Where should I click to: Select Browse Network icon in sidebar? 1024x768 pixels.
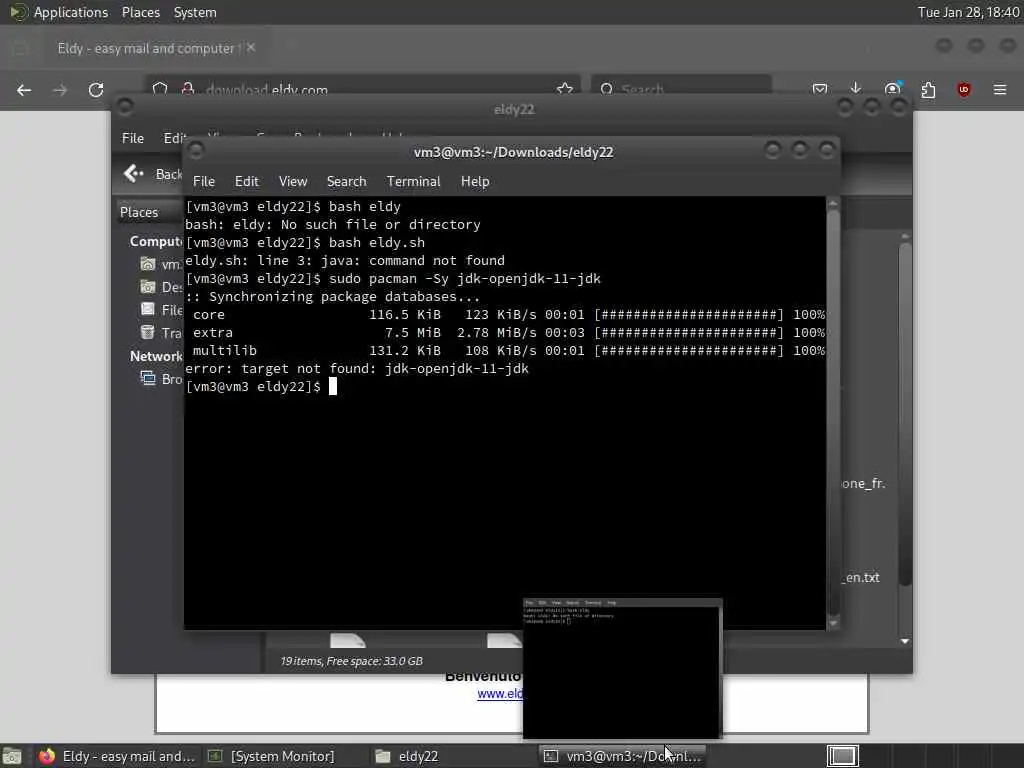click(x=148, y=379)
